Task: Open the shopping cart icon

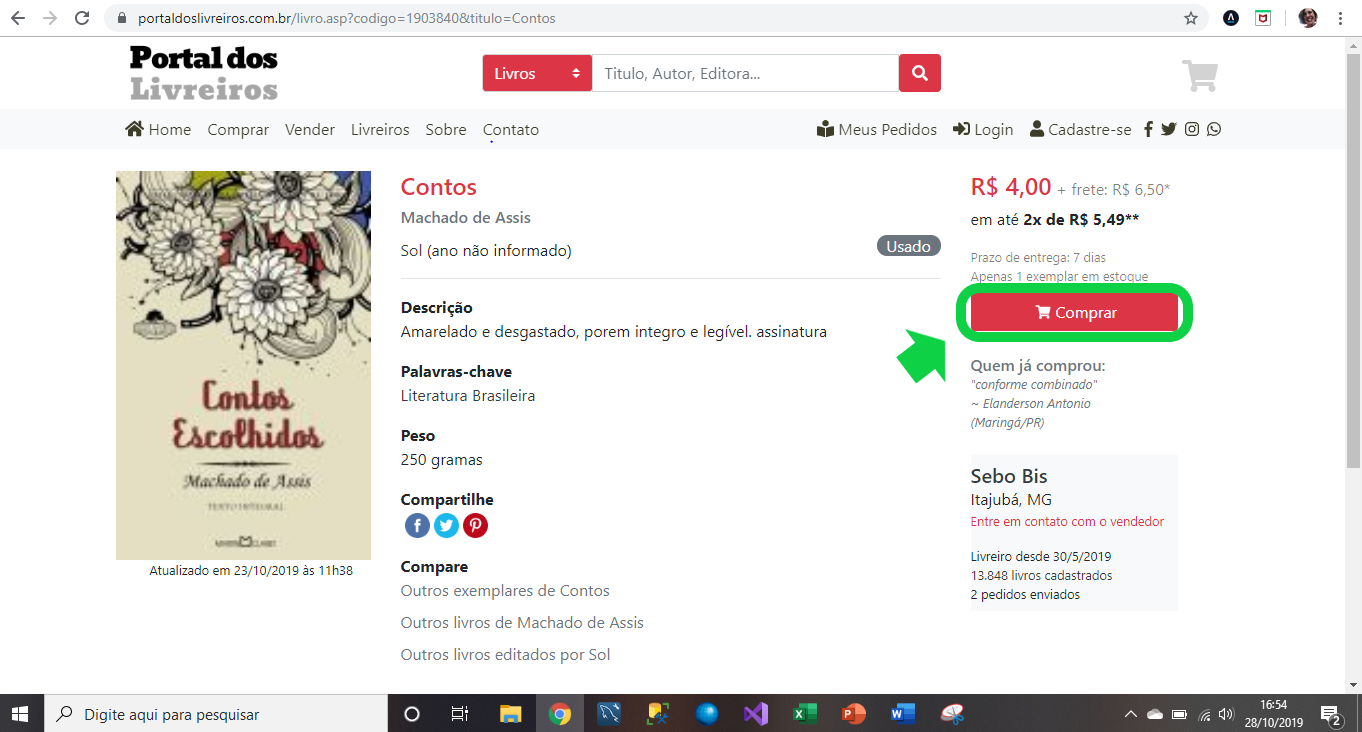Action: [1199, 76]
